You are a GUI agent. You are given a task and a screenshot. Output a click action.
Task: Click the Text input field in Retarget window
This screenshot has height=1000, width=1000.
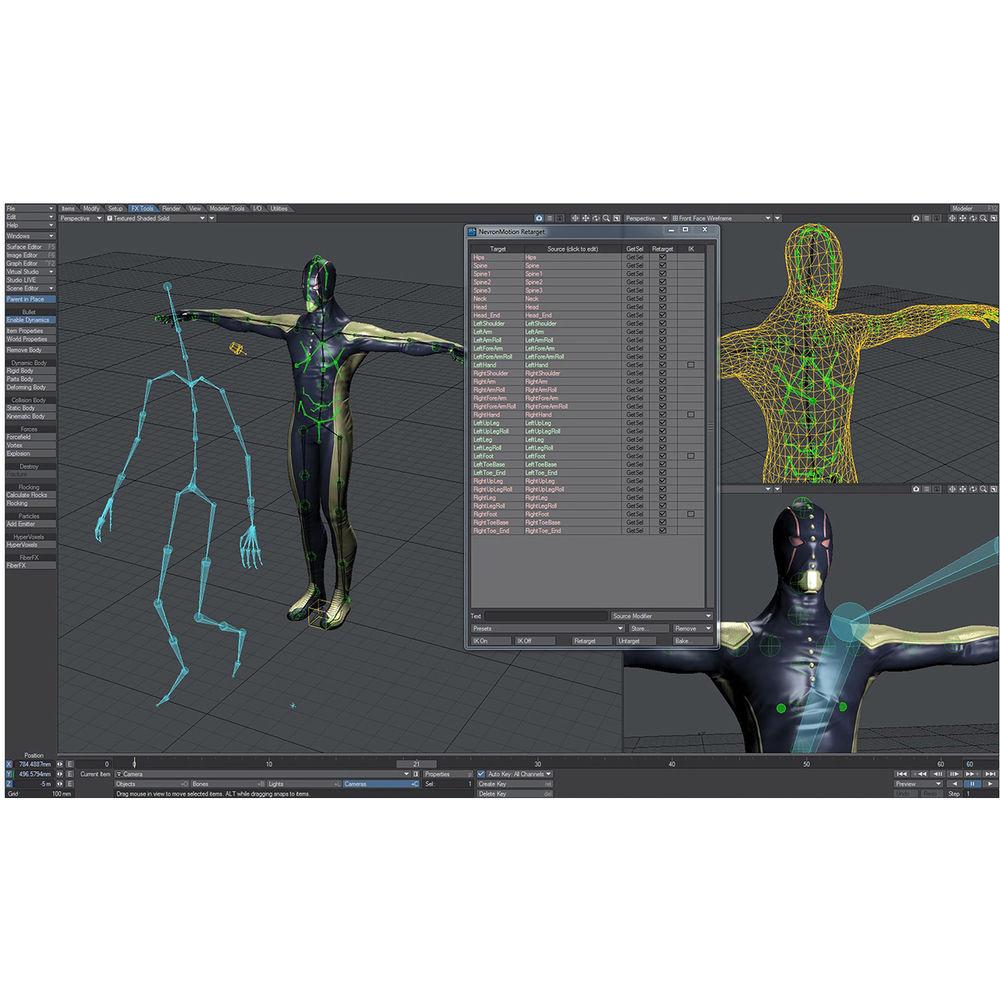(x=545, y=616)
